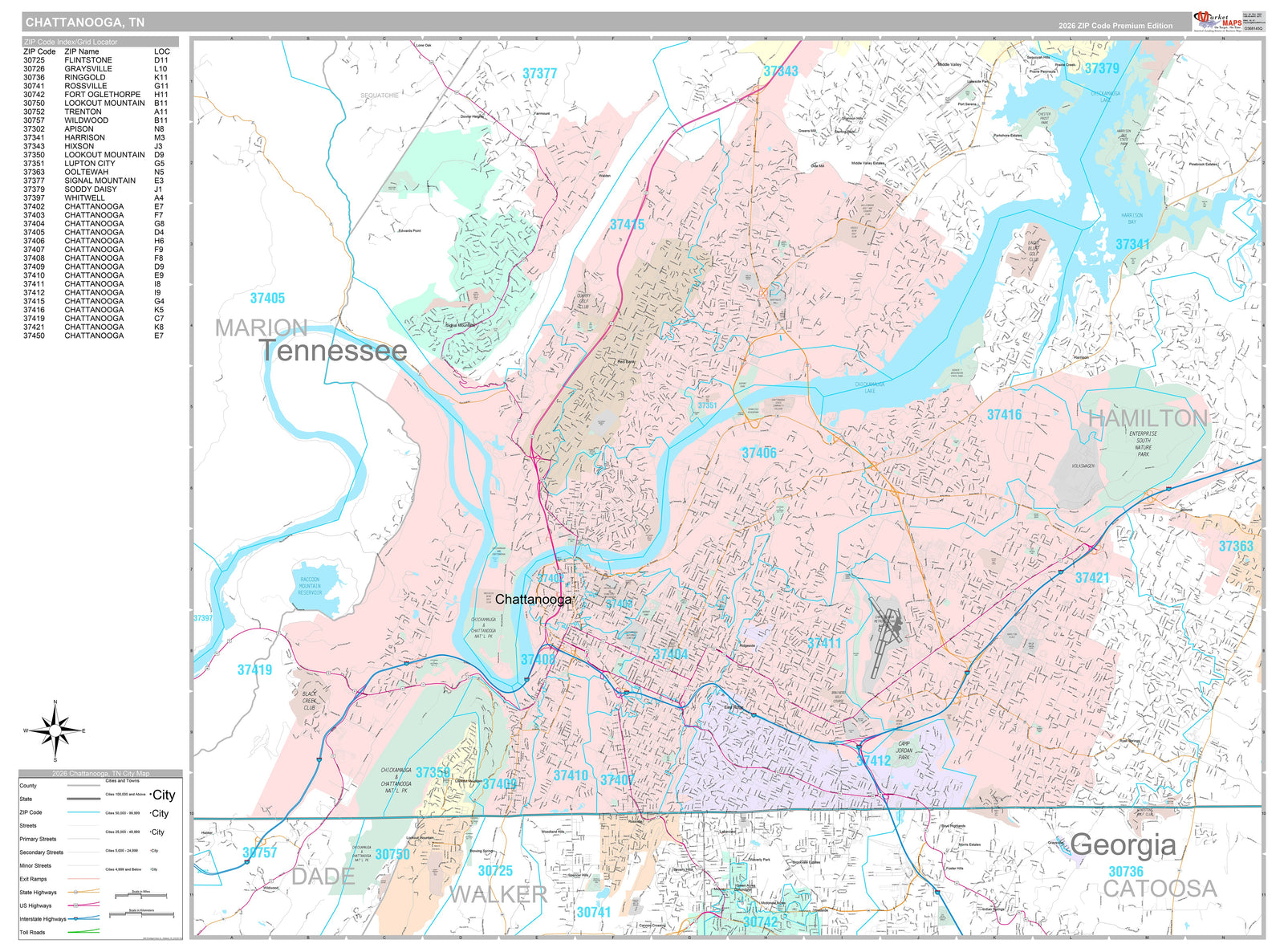Click ZIP label 37416 on the map

point(1005,414)
